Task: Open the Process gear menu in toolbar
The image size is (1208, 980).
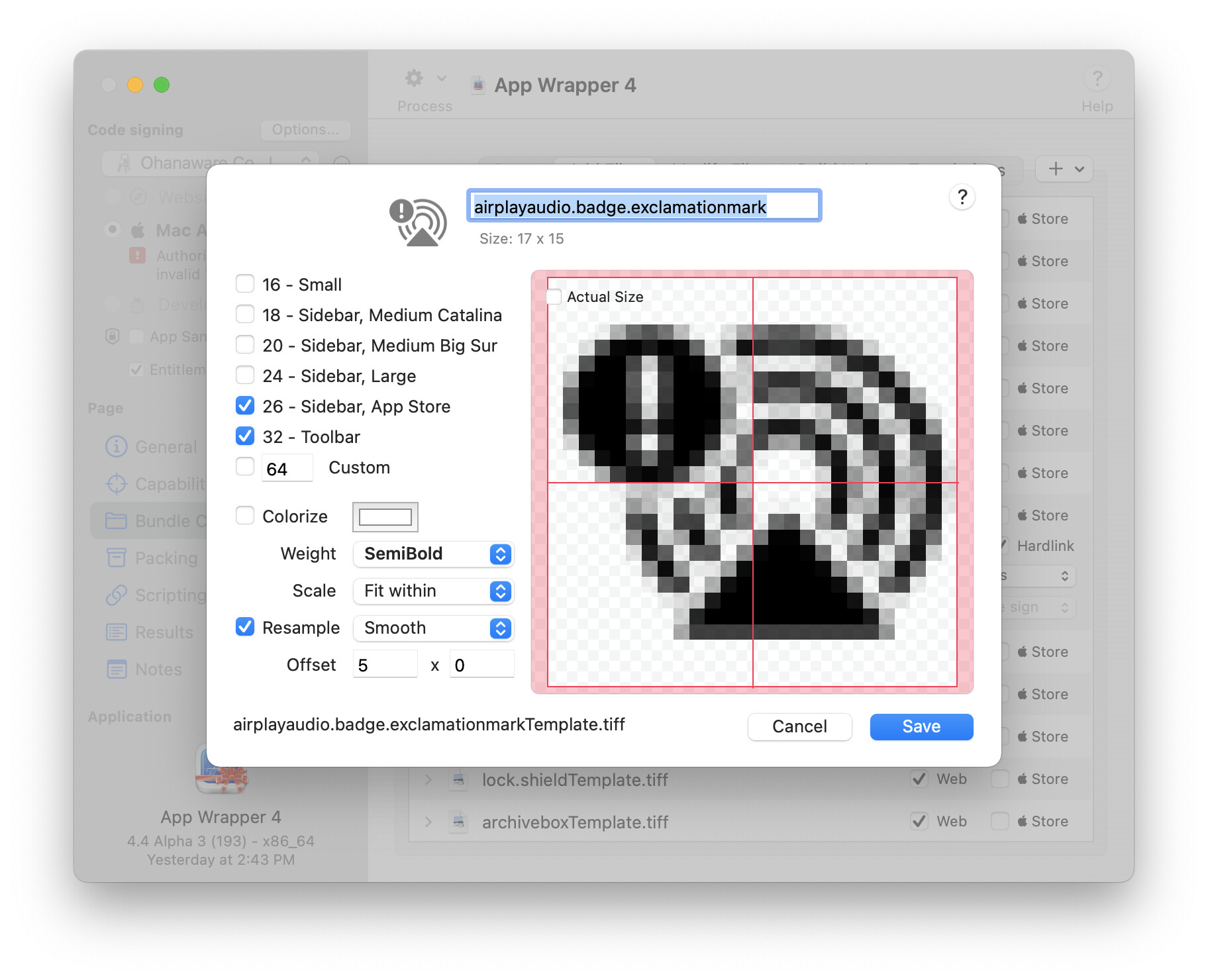Action: (x=425, y=79)
